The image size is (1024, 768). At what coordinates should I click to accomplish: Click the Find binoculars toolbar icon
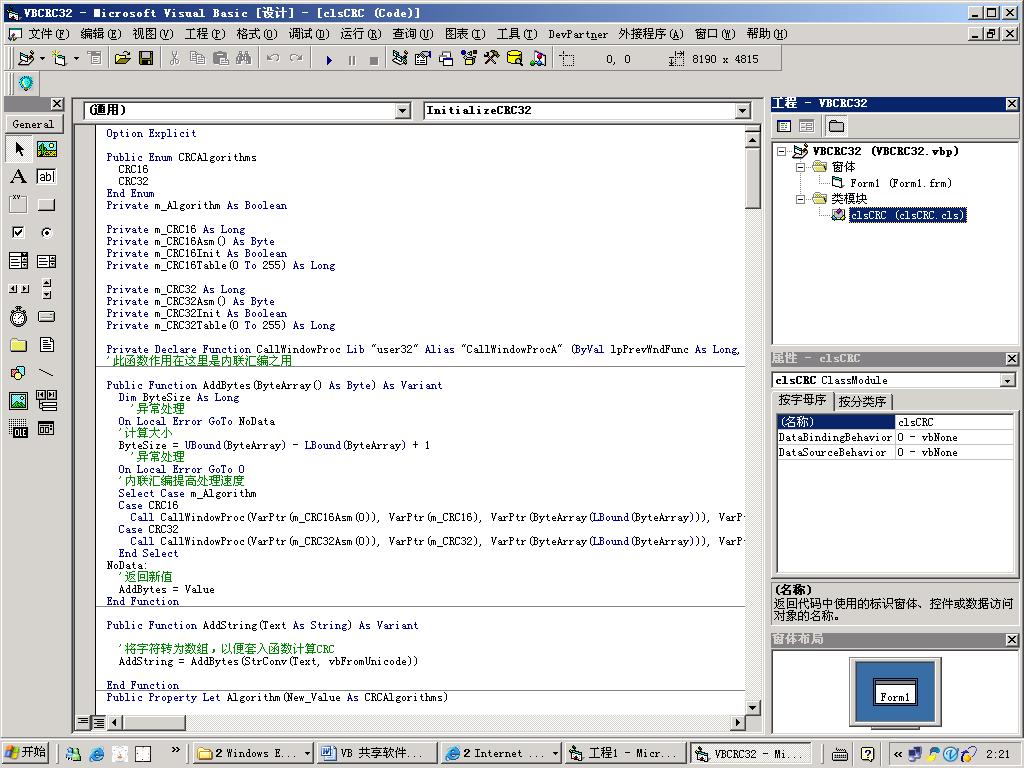point(244,59)
